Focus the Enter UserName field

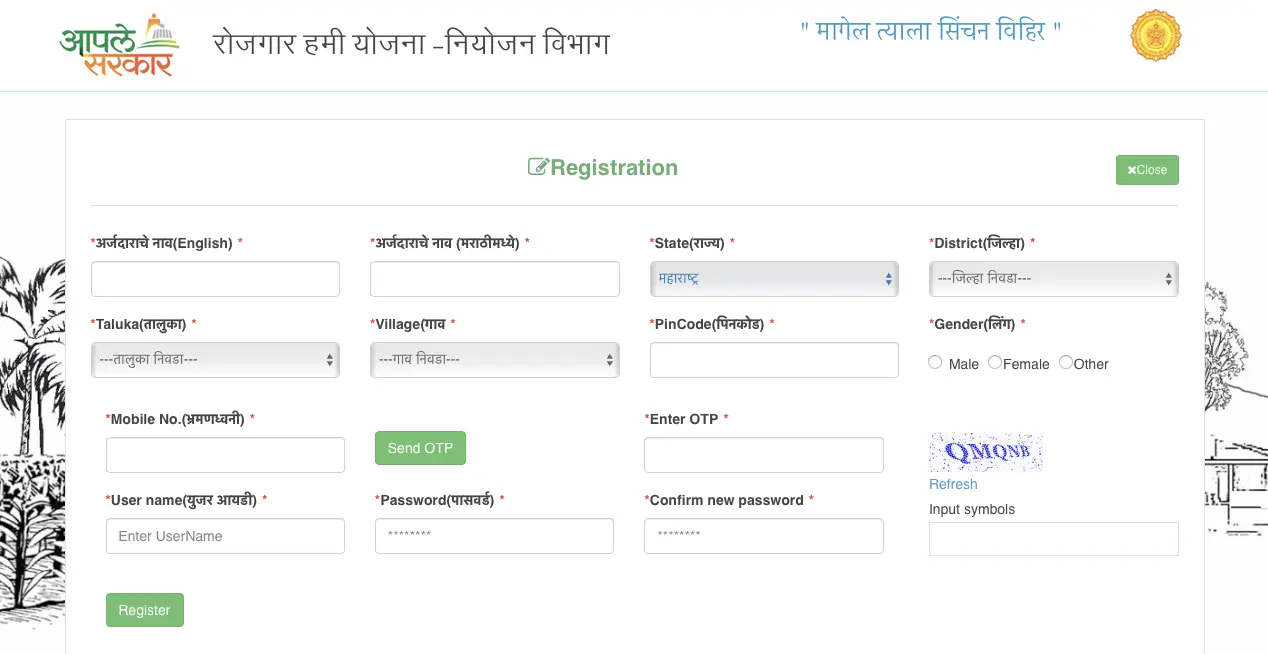pos(225,536)
